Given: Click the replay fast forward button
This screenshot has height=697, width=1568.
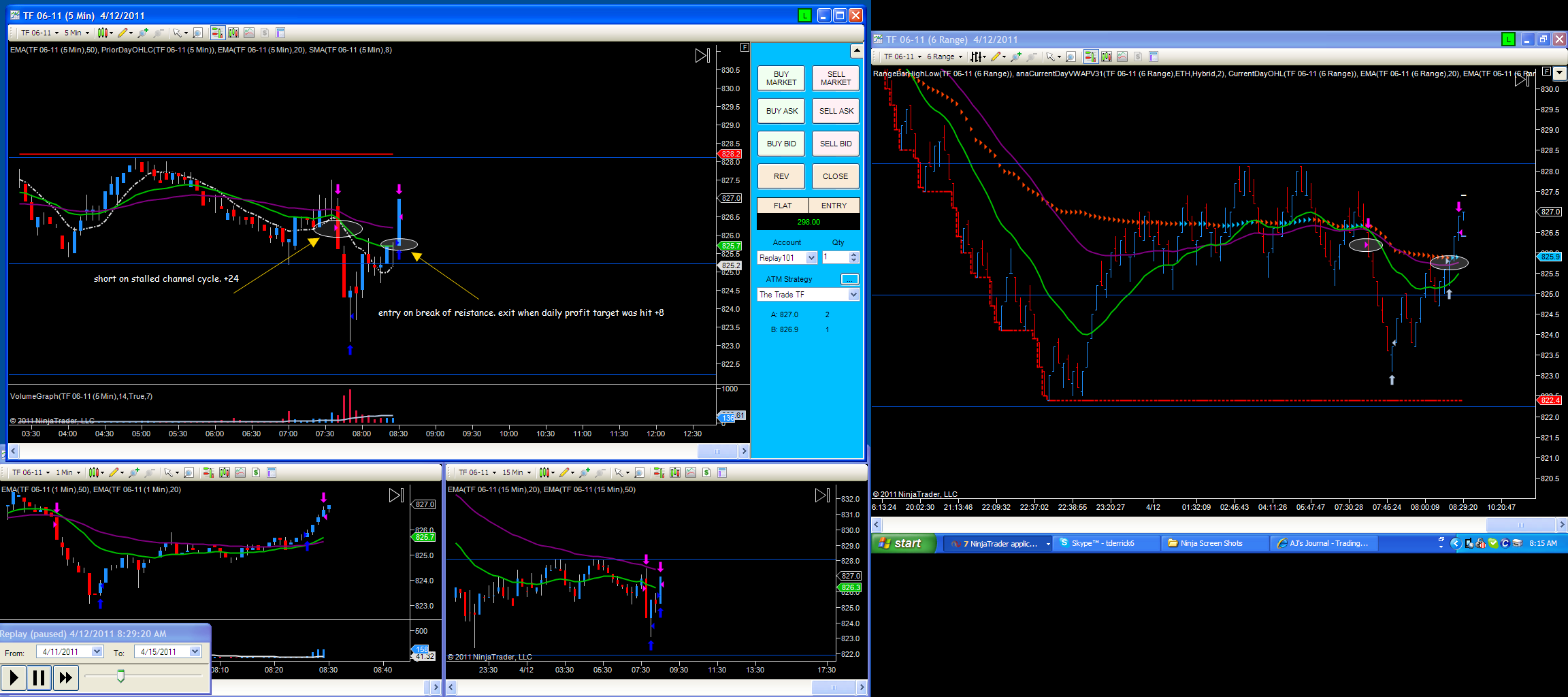Looking at the screenshot, I should (65, 677).
